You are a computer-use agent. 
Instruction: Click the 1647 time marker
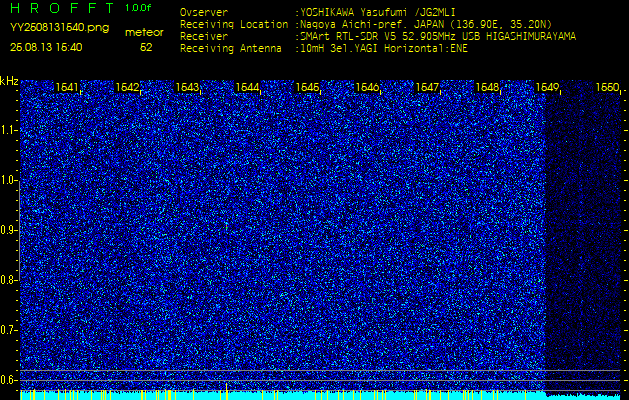click(x=428, y=87)
